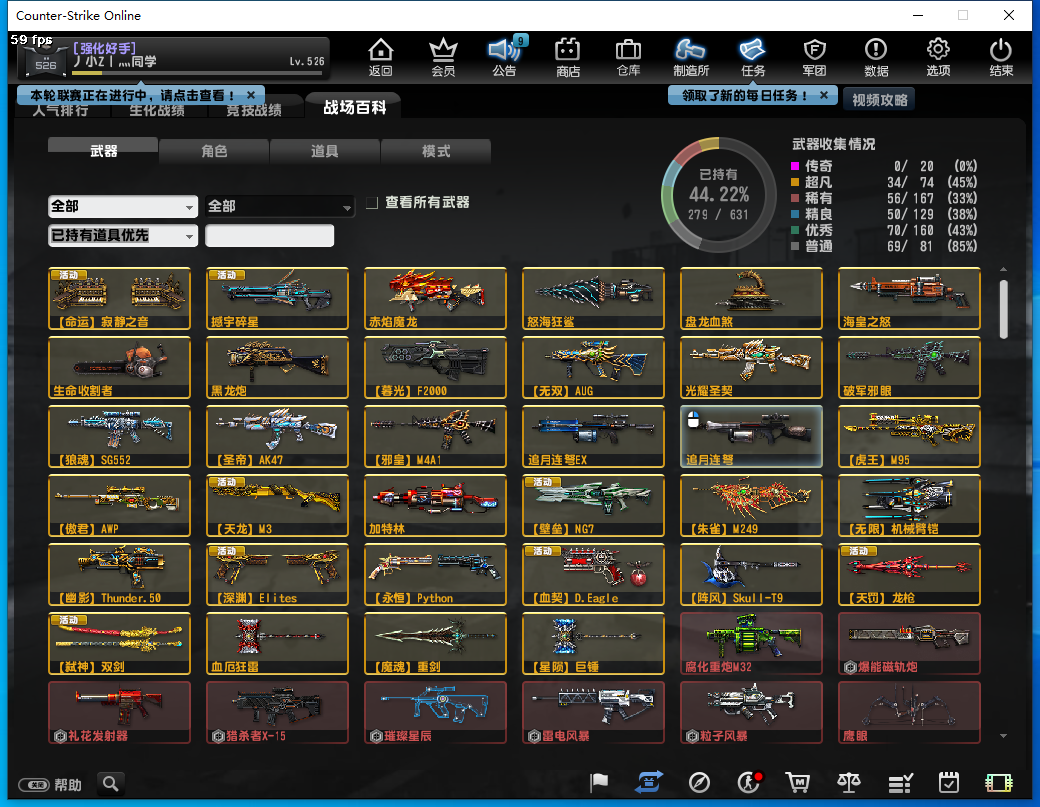Click the weapon list vertical scrollbar
Screen dimensions: 1040x807
point(1003,308)
